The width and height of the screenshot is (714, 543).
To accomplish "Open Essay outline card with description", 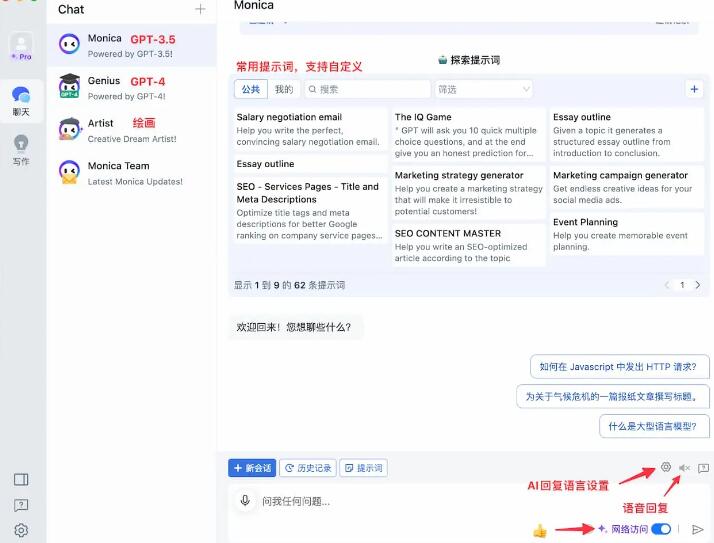I will pos(627,135).
